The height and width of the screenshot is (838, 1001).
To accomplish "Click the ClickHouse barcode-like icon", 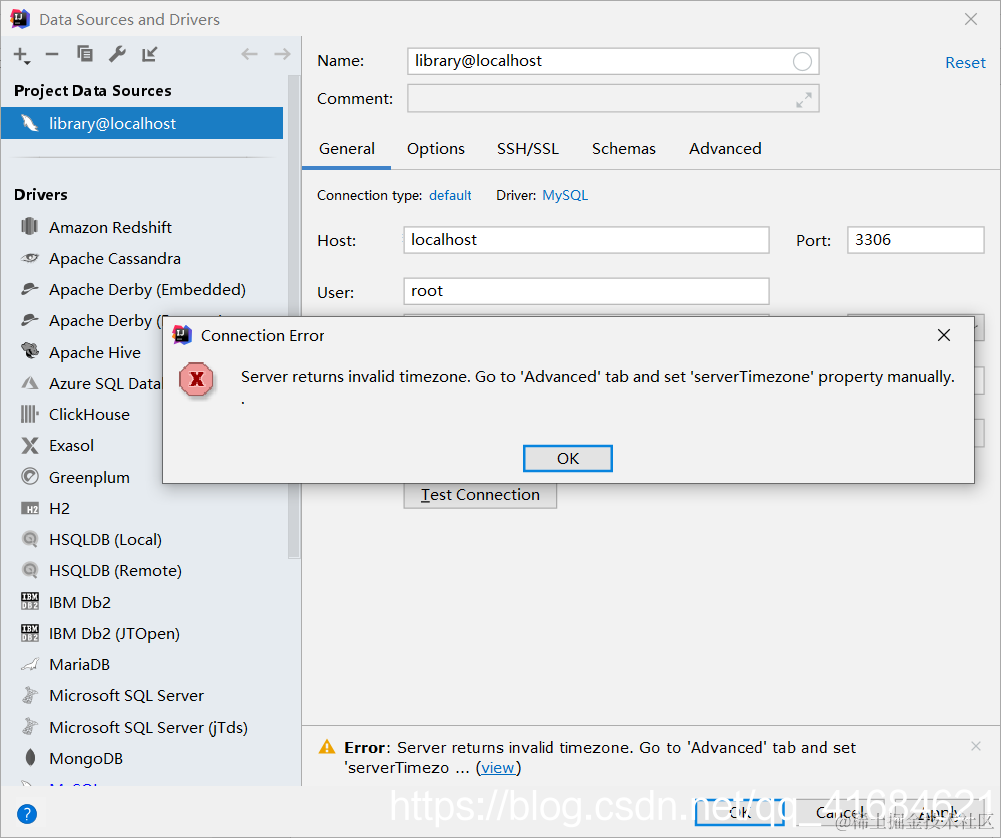I will coord(29,414).
